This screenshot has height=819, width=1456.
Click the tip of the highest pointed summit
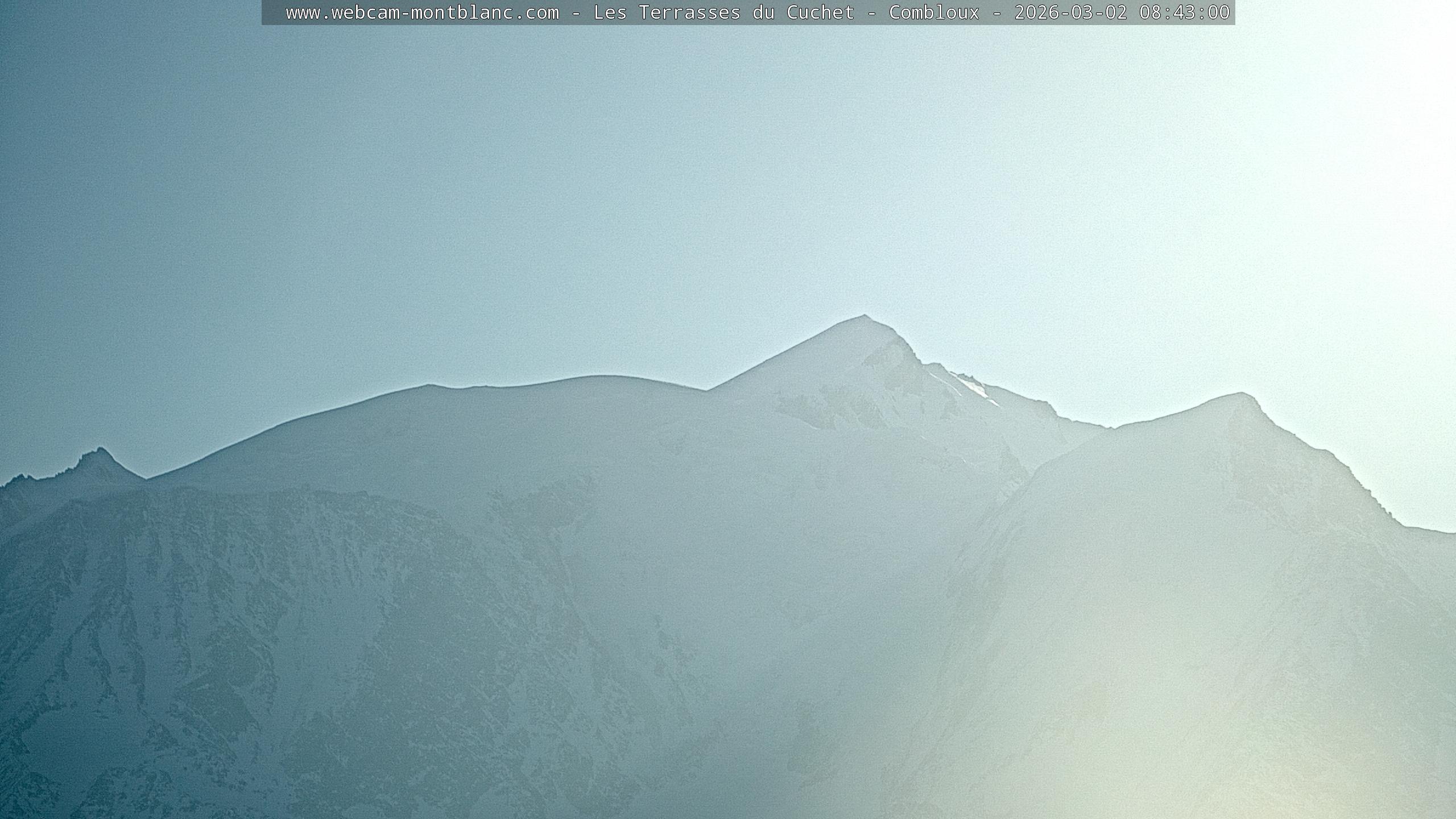tap(864, 316)
